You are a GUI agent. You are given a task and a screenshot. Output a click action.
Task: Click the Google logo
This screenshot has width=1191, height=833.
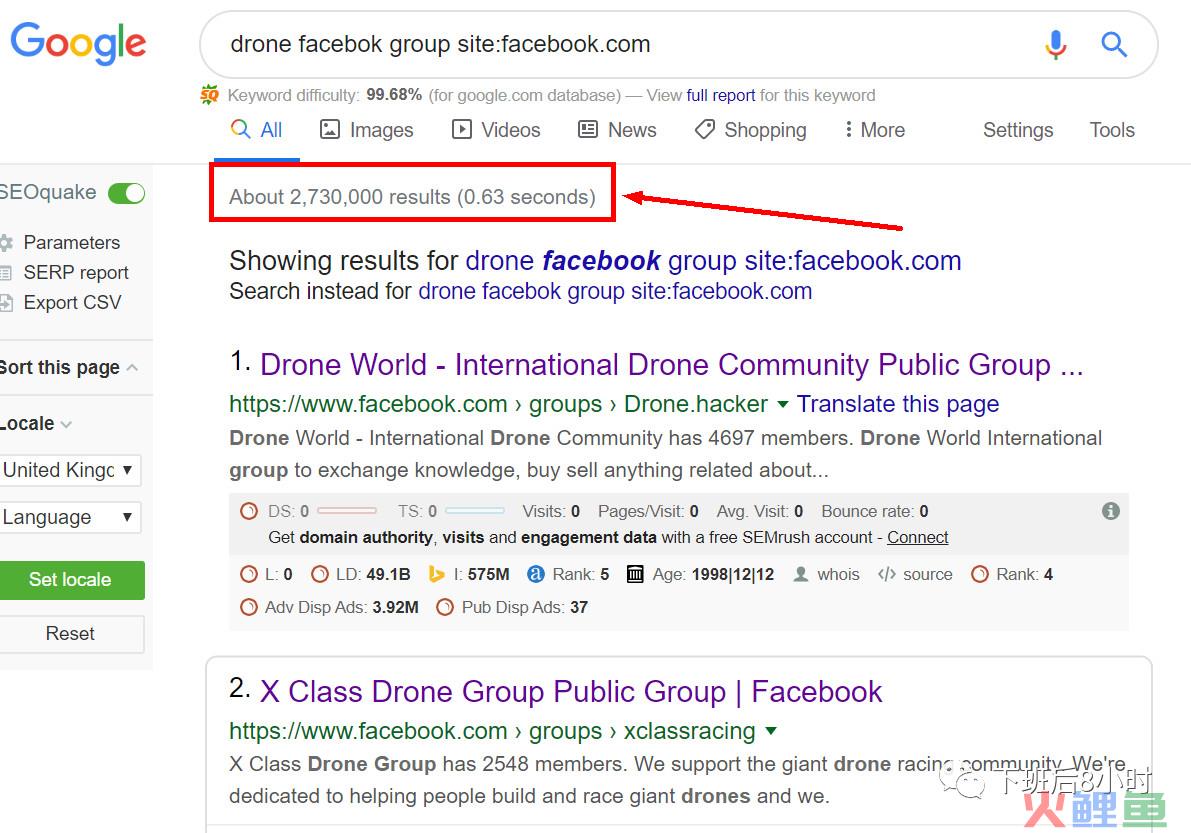[78, 43]
